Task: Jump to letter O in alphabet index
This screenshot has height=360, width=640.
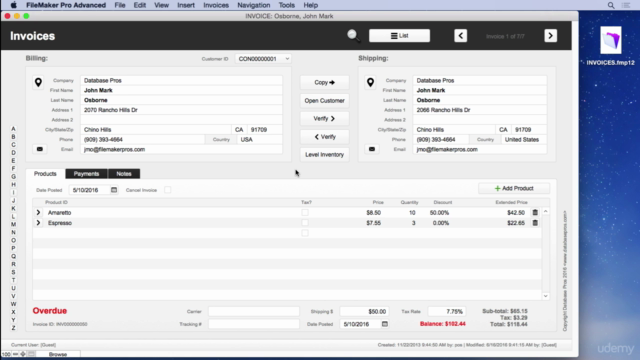Action: coord(13,240)
